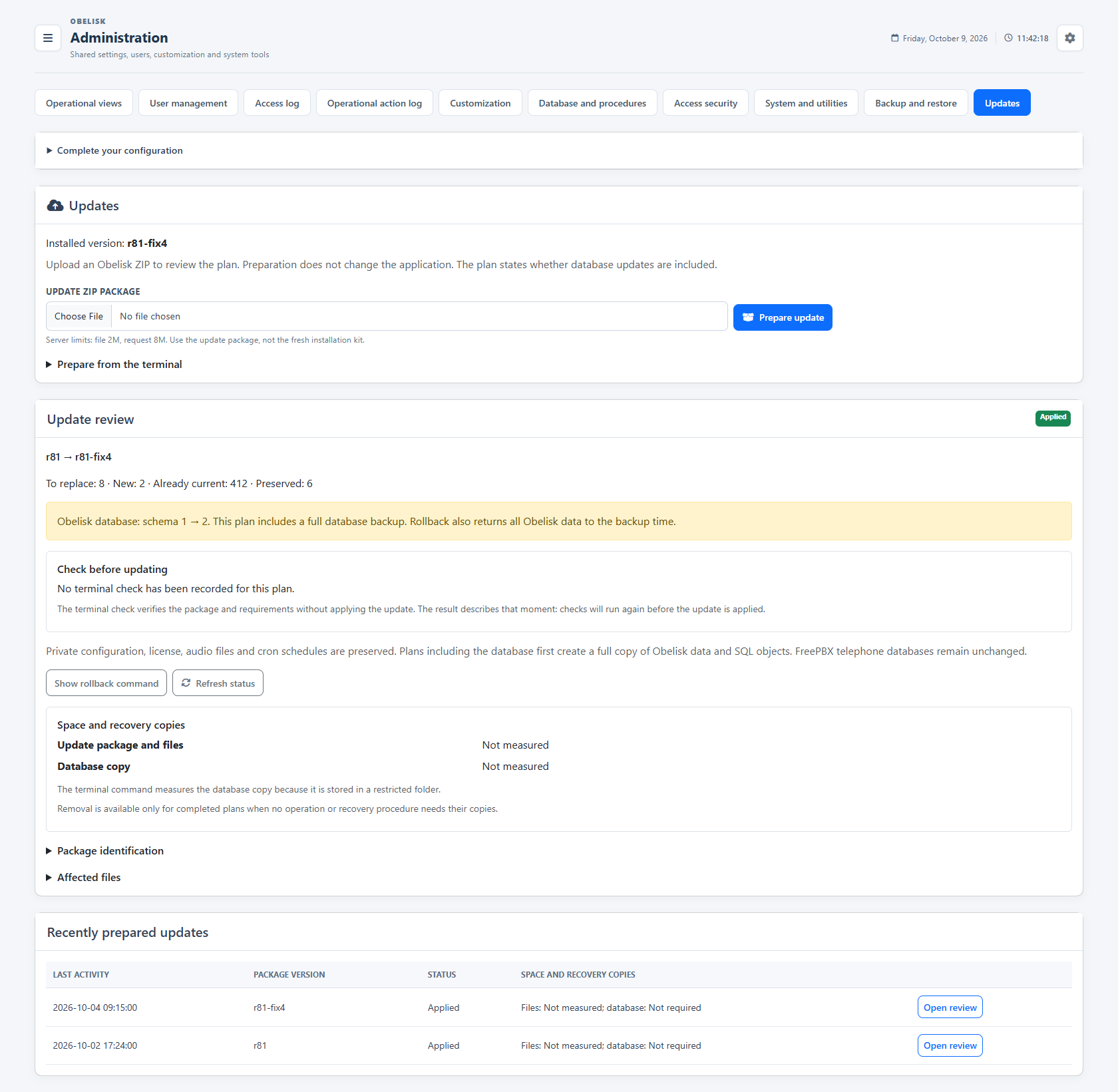Click the green Applied status badge
Image resolution: width=1118 pixels, height=1092 pixels.
(x=1053, y=418)
